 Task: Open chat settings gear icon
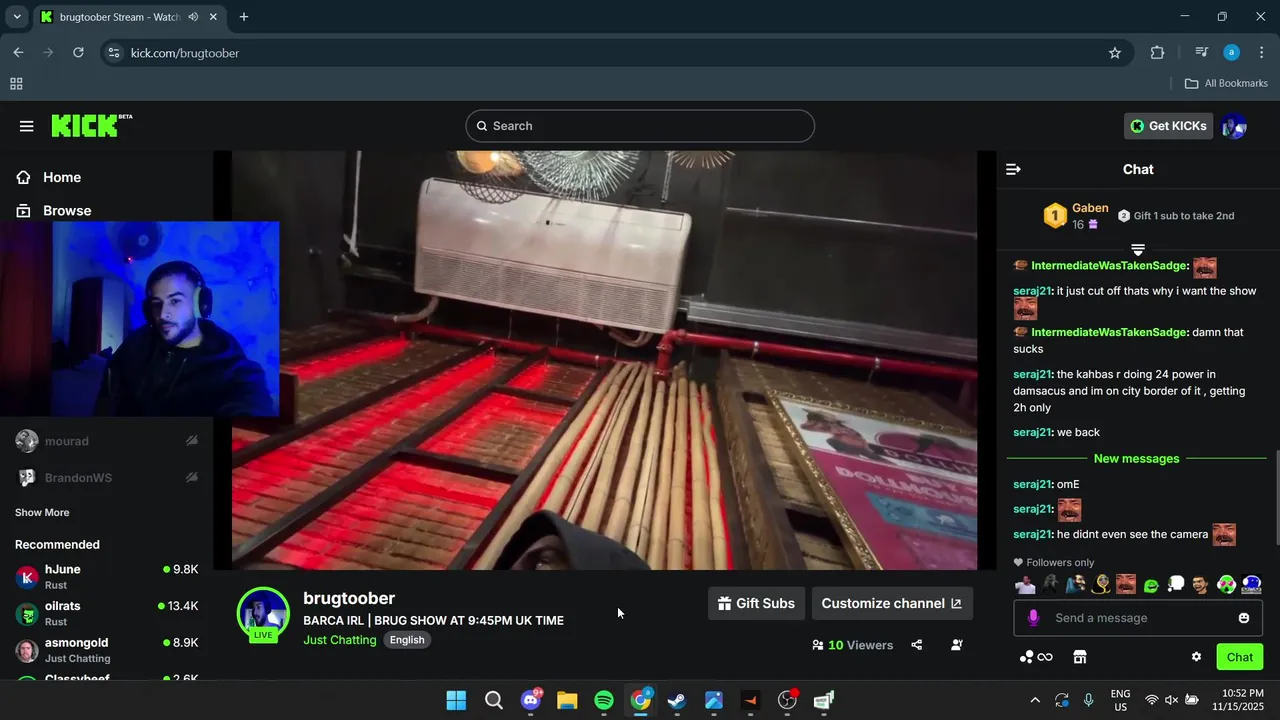tap(1196, 657)
